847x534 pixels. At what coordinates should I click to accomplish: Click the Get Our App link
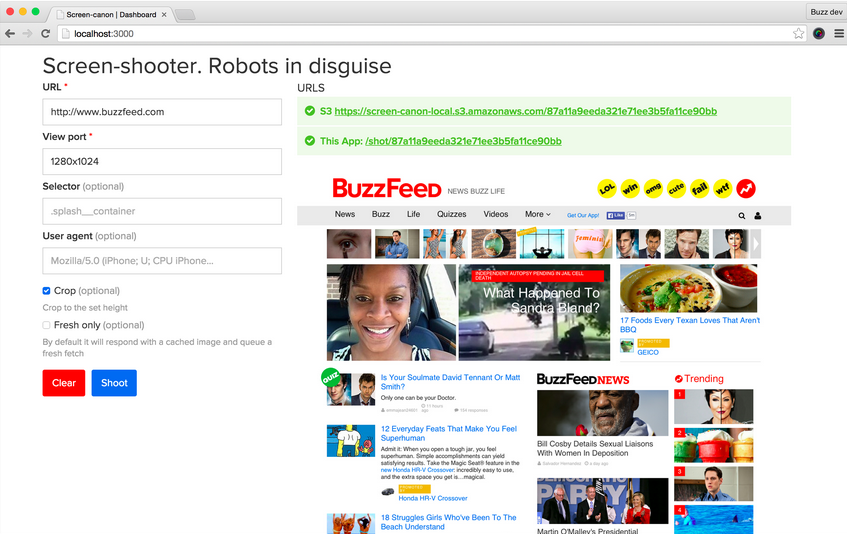pyautogui.click(x=583, y=215)
